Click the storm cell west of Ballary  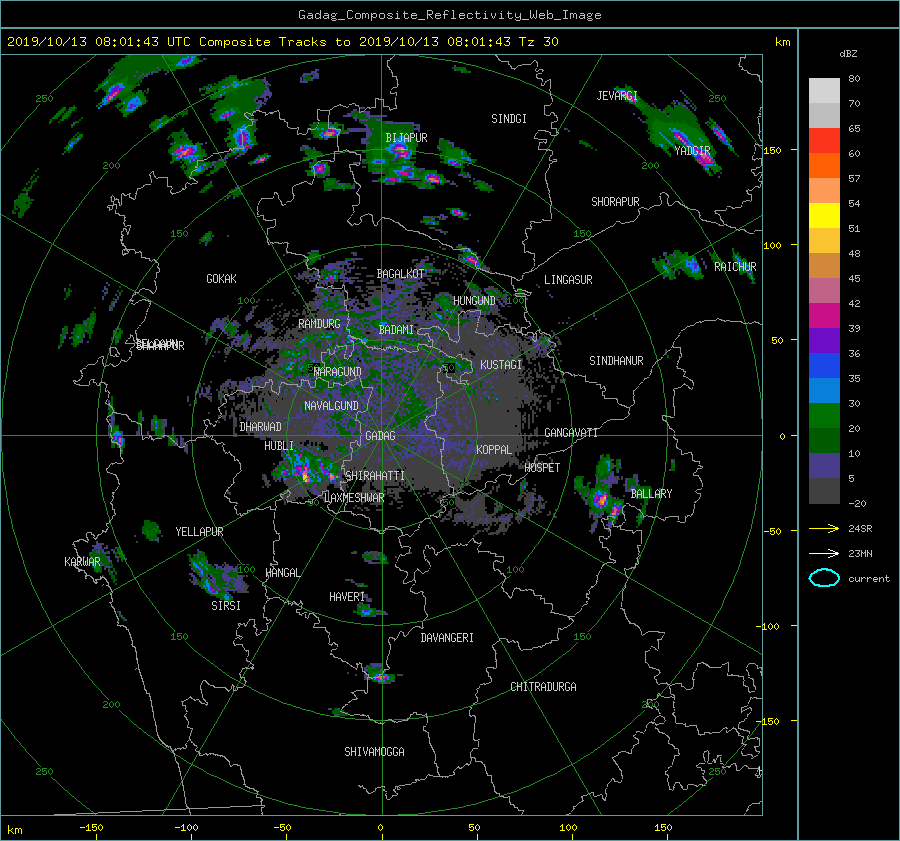[x=600, y=498]
